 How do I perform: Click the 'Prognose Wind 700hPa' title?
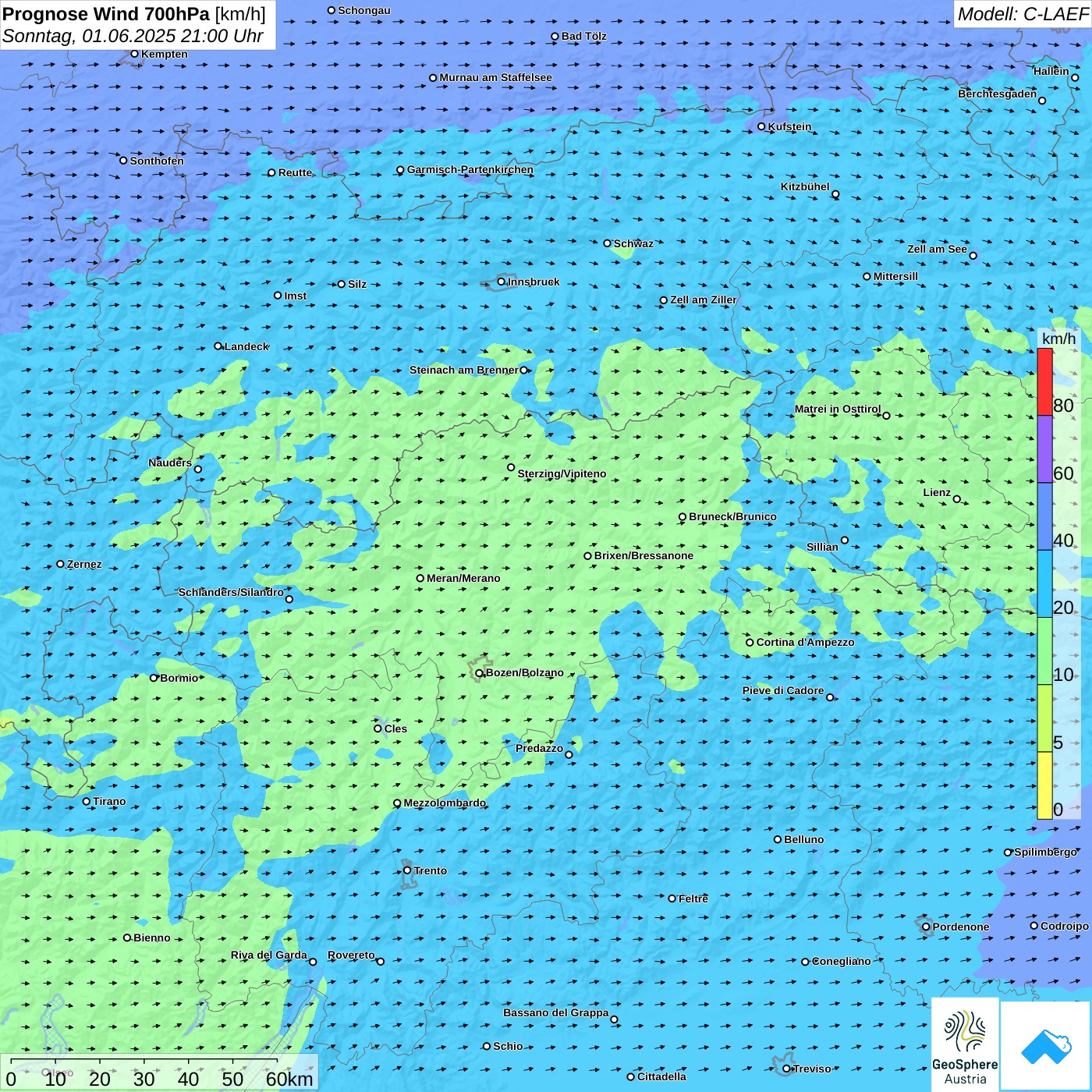tap(106, 14)
